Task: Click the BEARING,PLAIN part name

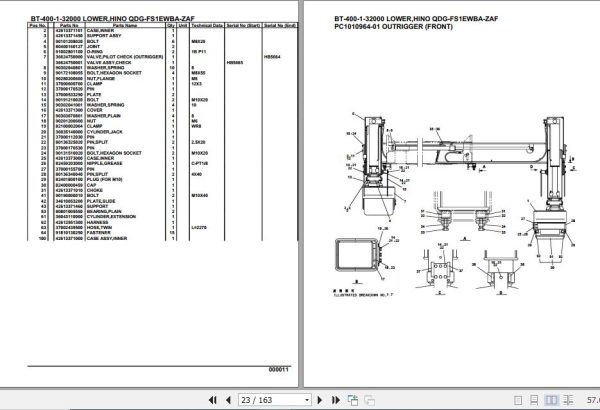Action: (x=104, y=211)
